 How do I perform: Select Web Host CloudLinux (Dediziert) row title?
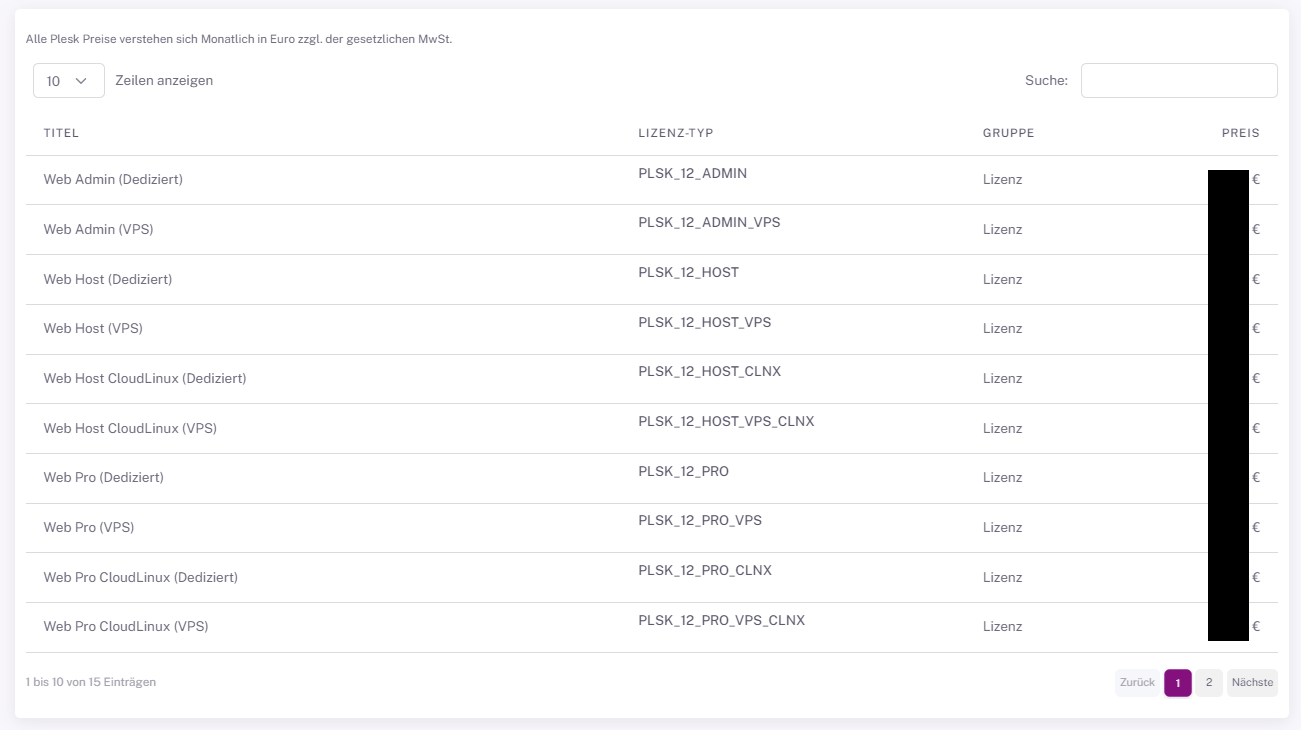point(144,379)
